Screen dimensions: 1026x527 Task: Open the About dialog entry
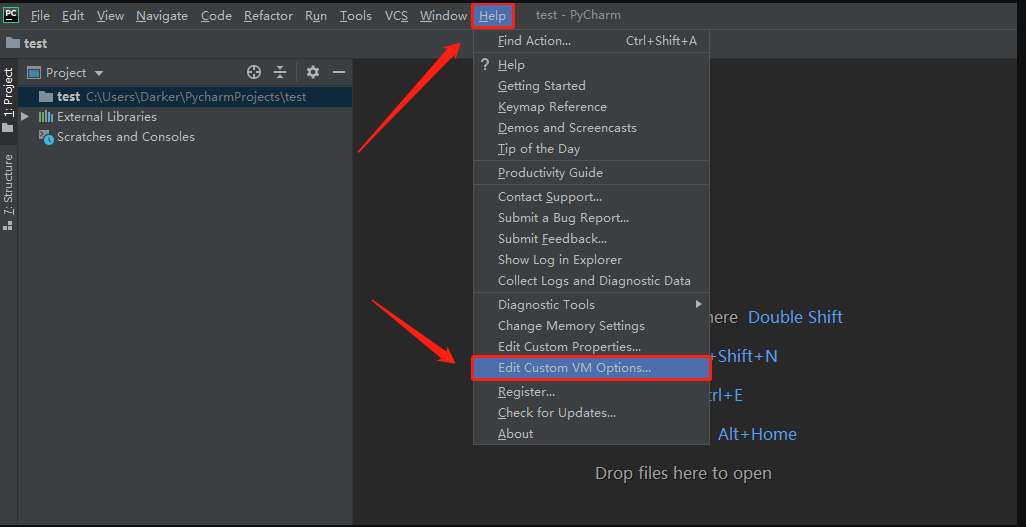592,433
